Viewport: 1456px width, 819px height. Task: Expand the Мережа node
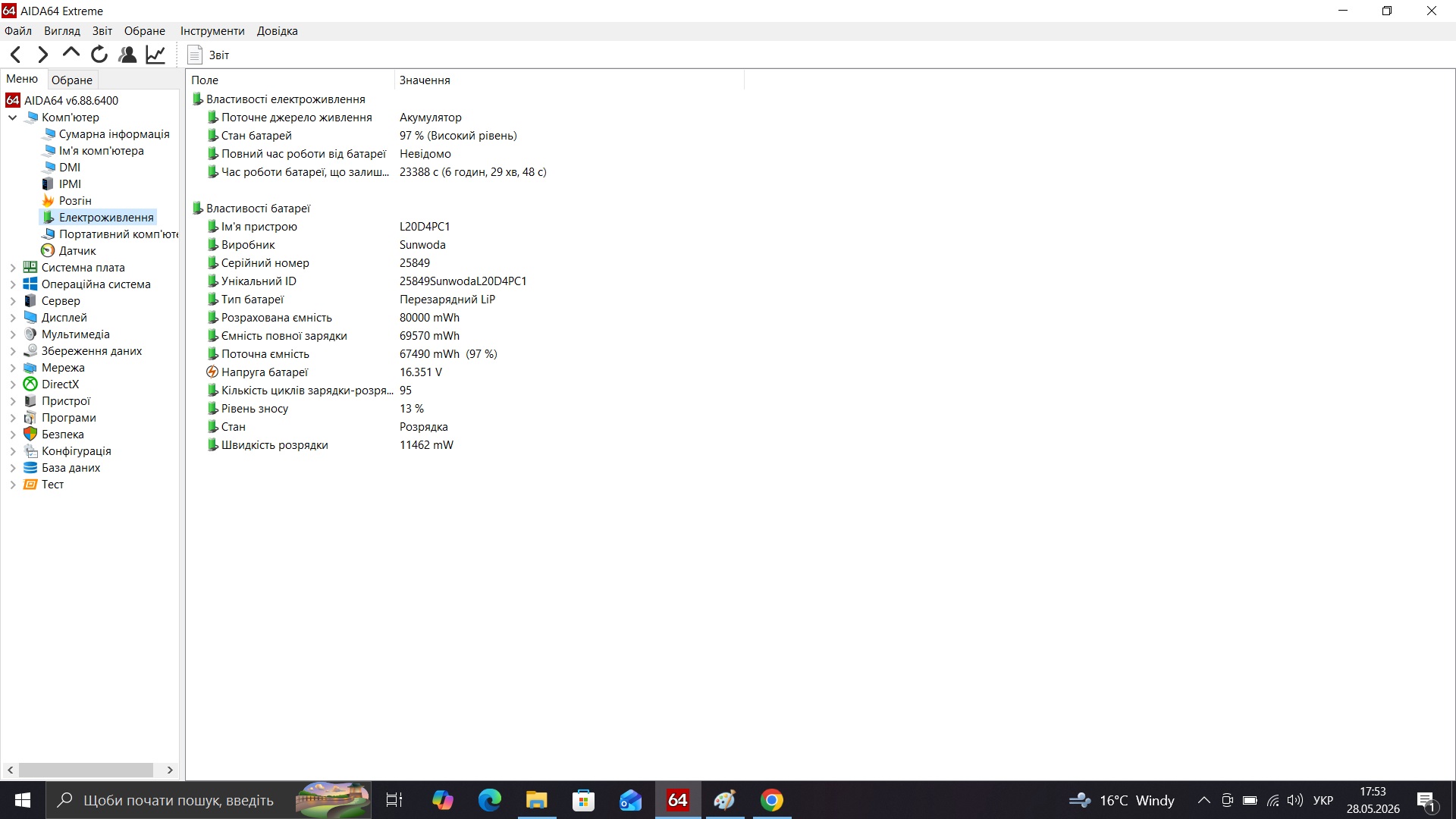[13, 368]
